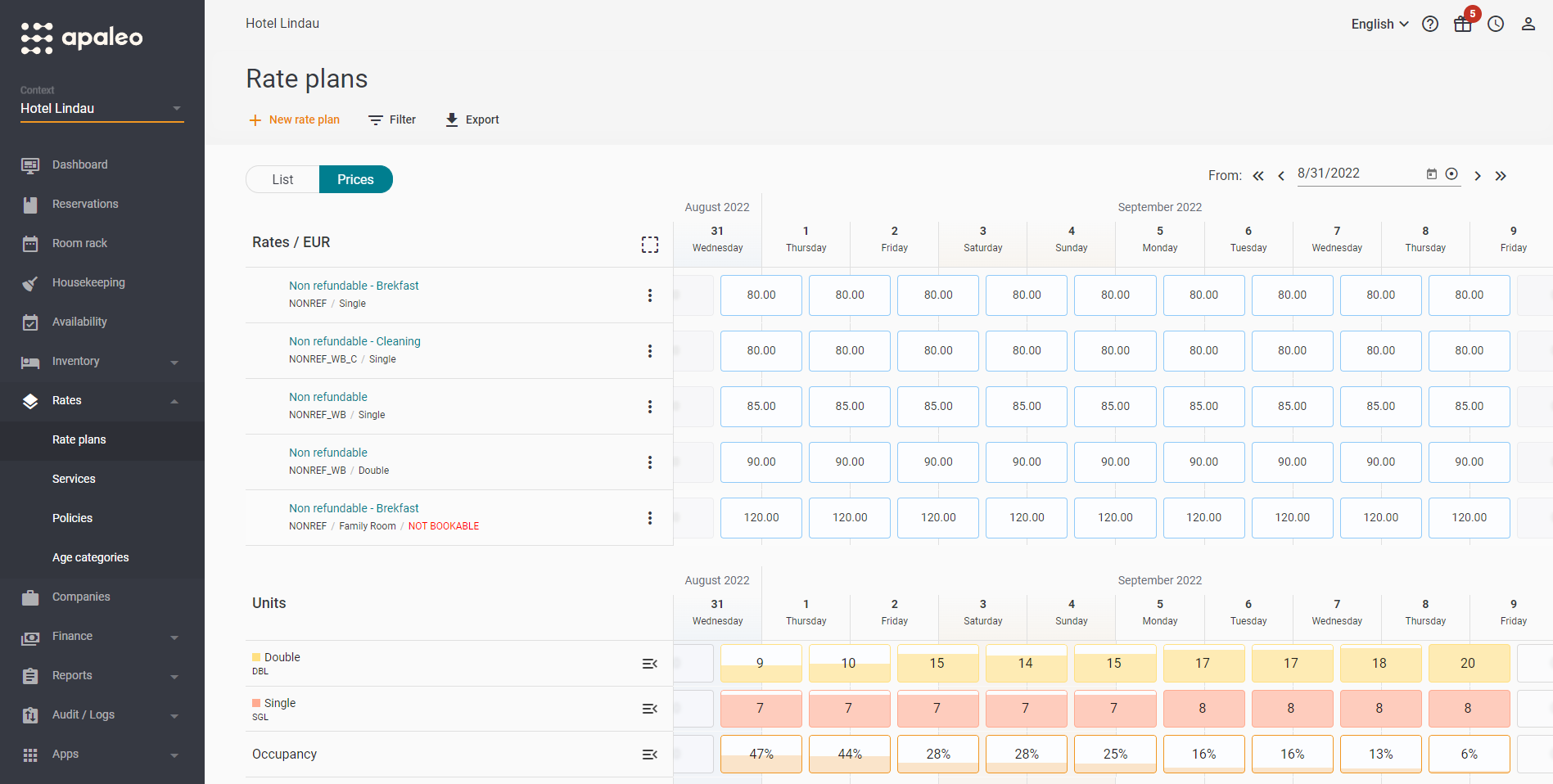The image size is (1553, 784).
Task: Export the rate plans
Action: (472, 119)
